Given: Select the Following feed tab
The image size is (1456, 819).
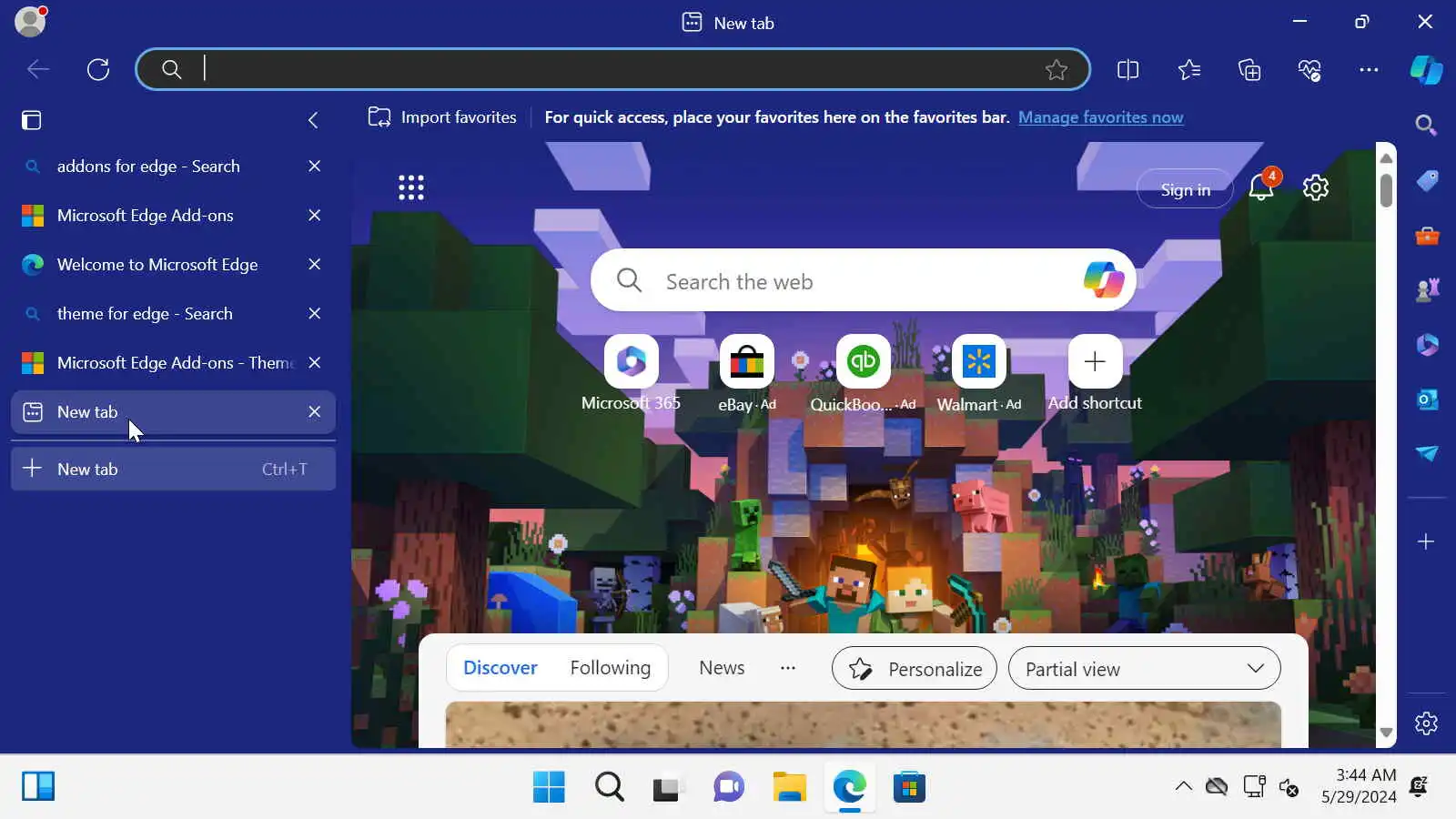Looking at the screenshot, I should click(610, 668).
